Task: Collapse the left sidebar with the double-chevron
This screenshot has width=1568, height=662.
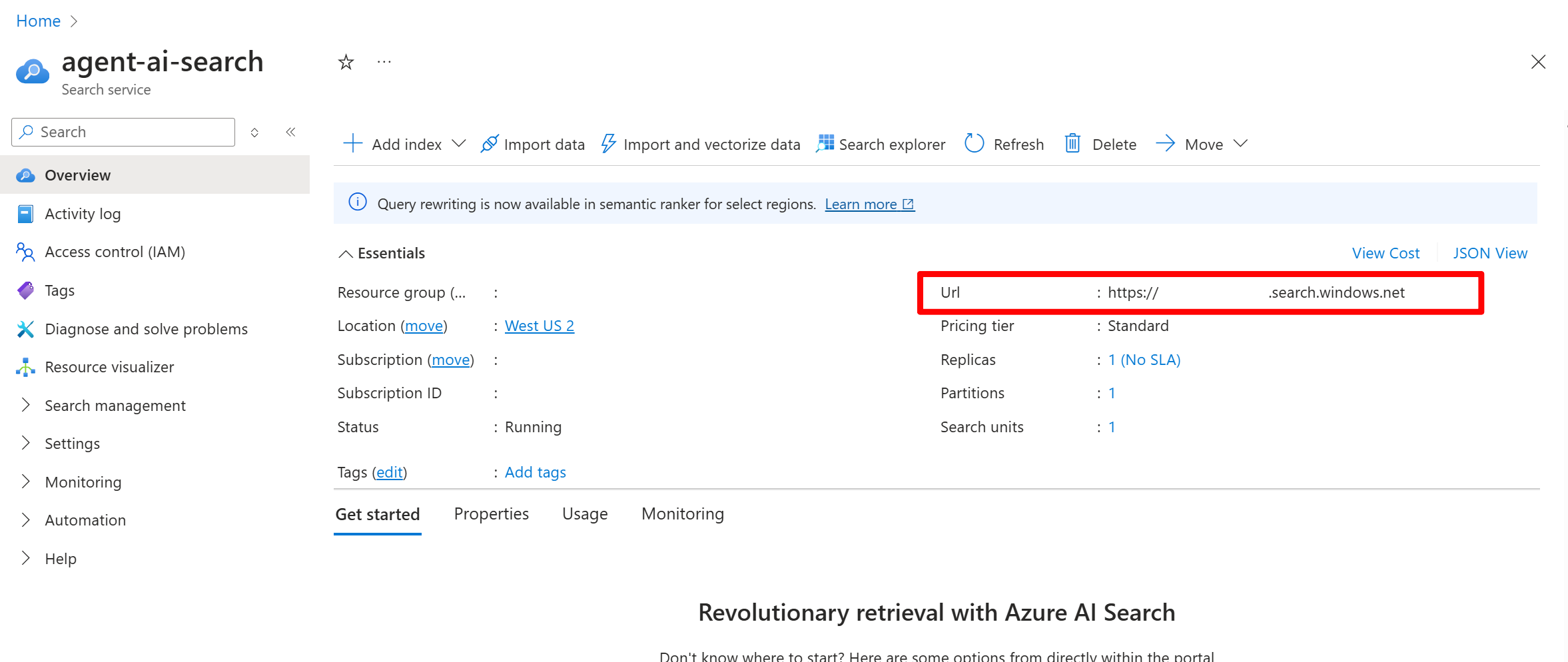Action: click(290, 132)
